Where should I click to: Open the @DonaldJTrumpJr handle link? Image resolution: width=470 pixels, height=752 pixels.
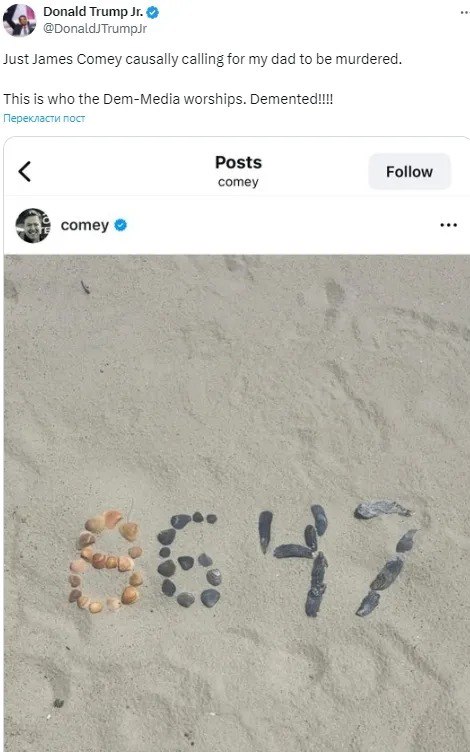click(x=95, y=29)
